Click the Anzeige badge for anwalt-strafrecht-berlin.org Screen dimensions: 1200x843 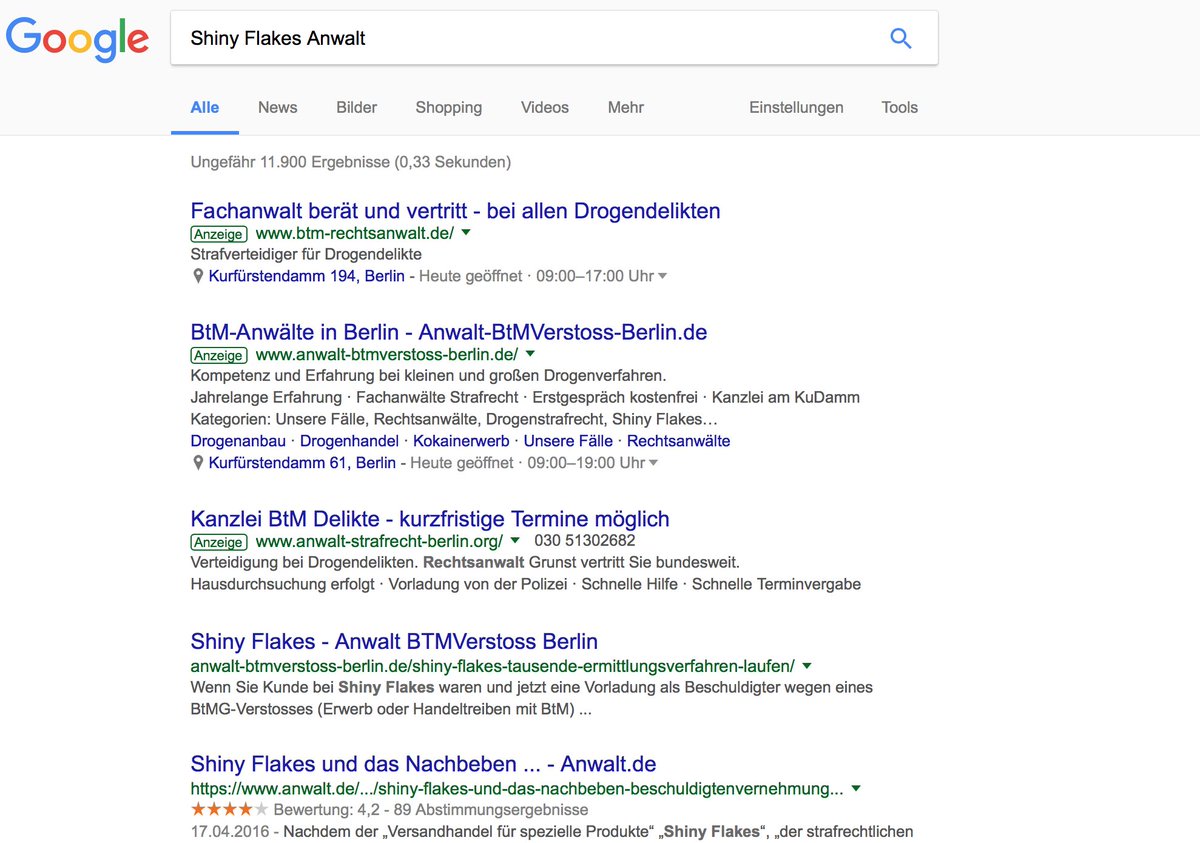219,542
